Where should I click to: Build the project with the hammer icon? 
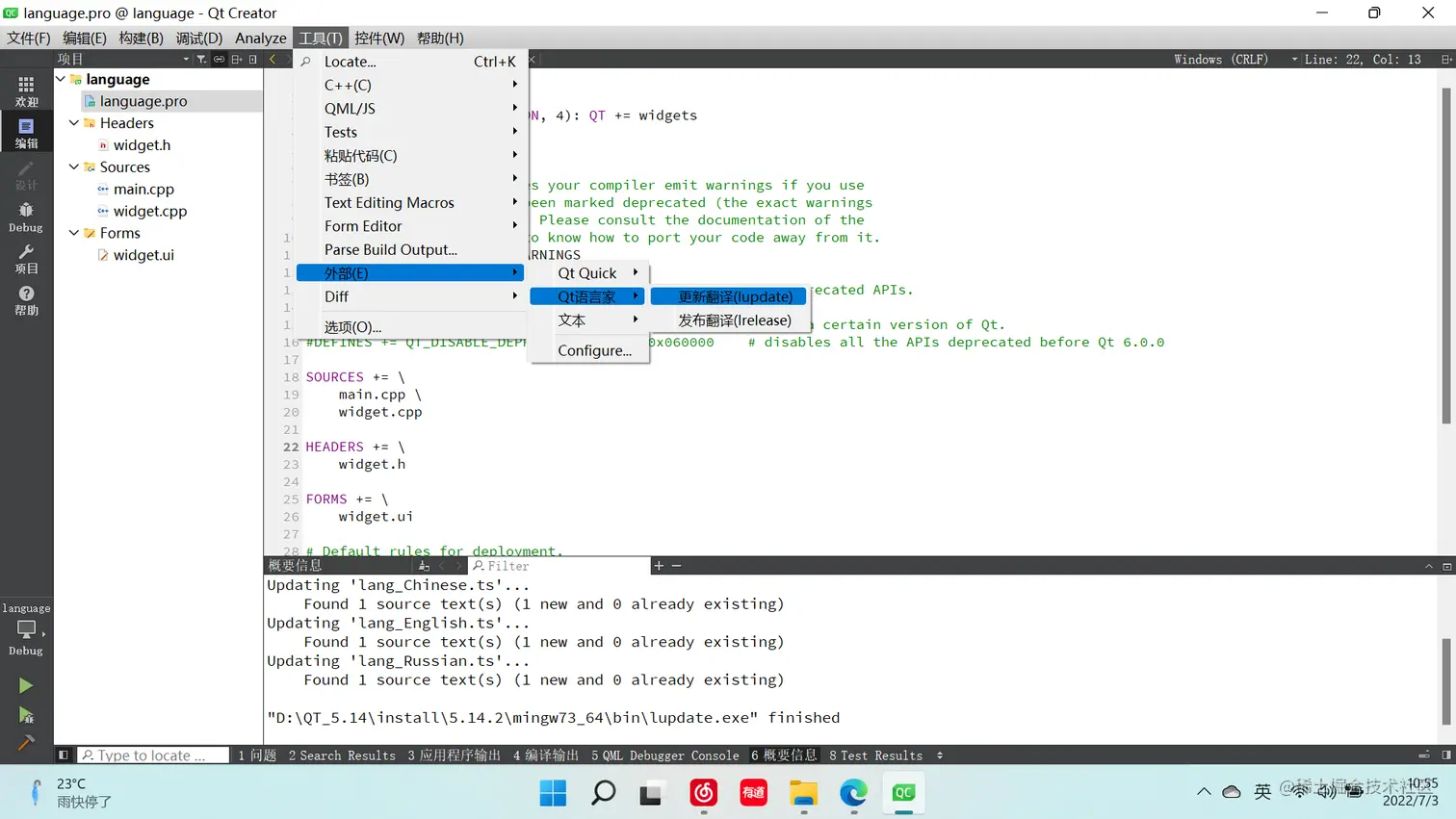[x=26, y=743]
